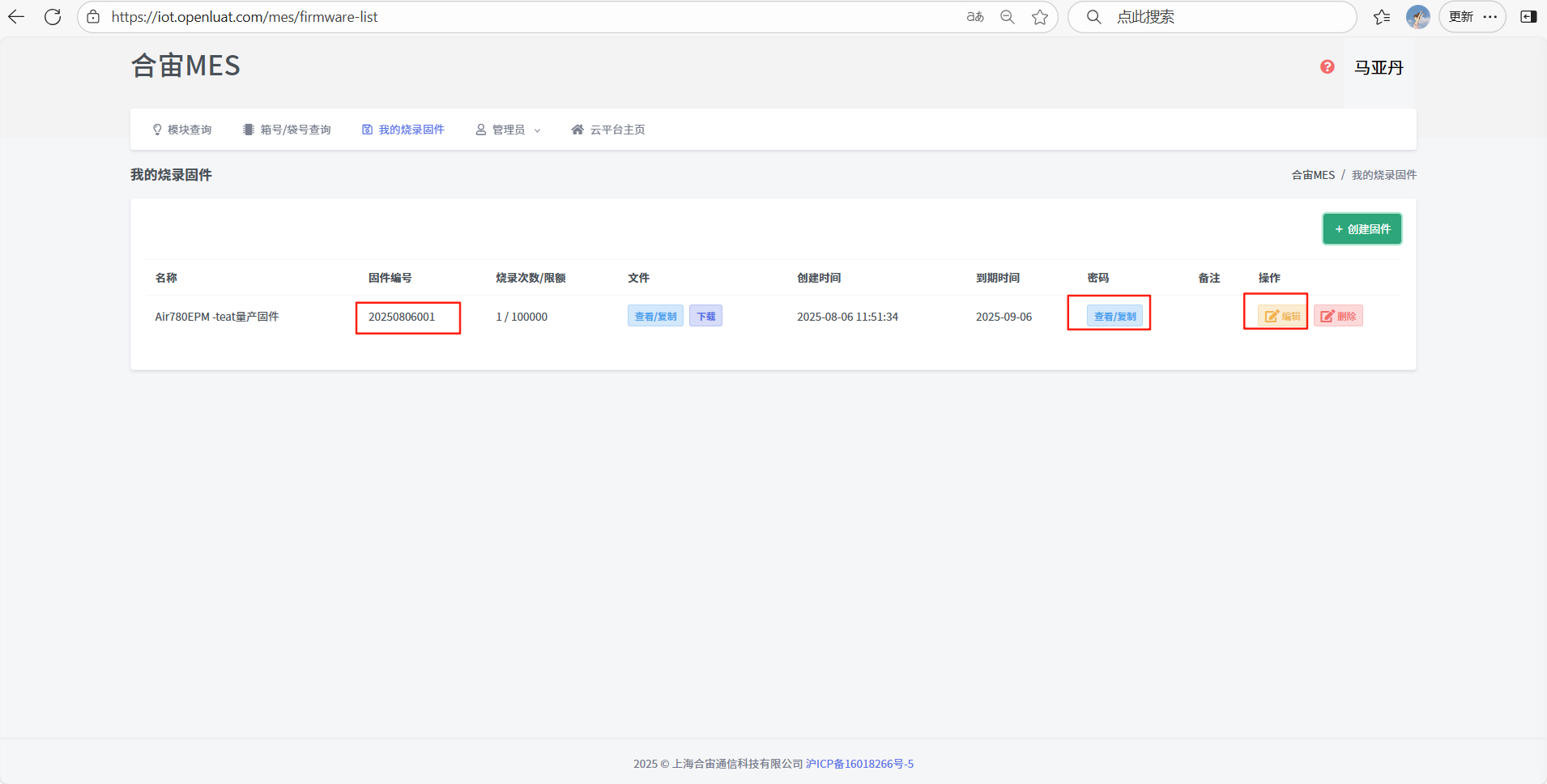The height and width of the screenshot is (784, 1547).
Task: Open the favorites list icon
Action: pos(1382,17)
